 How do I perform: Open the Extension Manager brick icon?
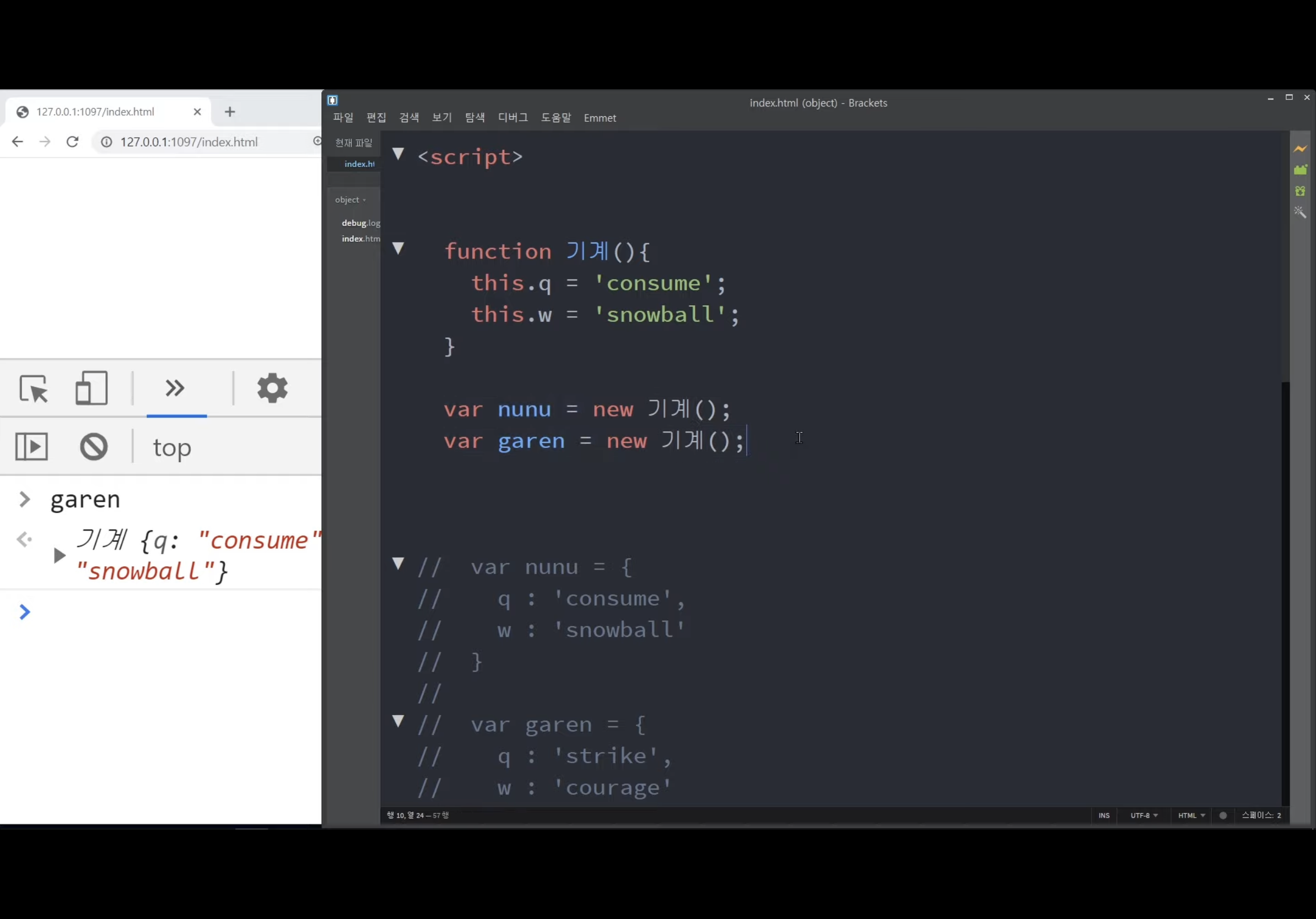click(x=1299, y=170)
